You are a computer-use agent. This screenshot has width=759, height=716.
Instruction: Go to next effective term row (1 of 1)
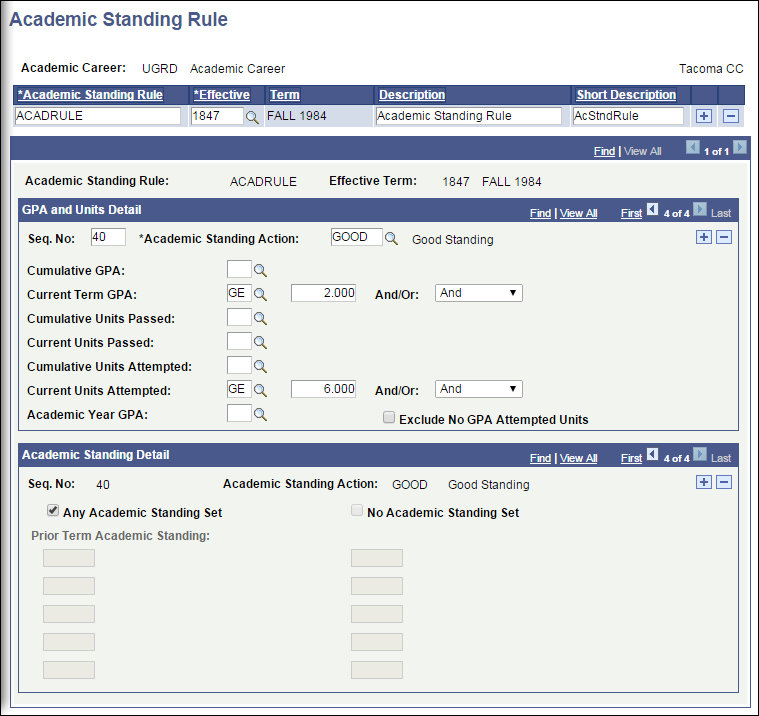[740, 147]
